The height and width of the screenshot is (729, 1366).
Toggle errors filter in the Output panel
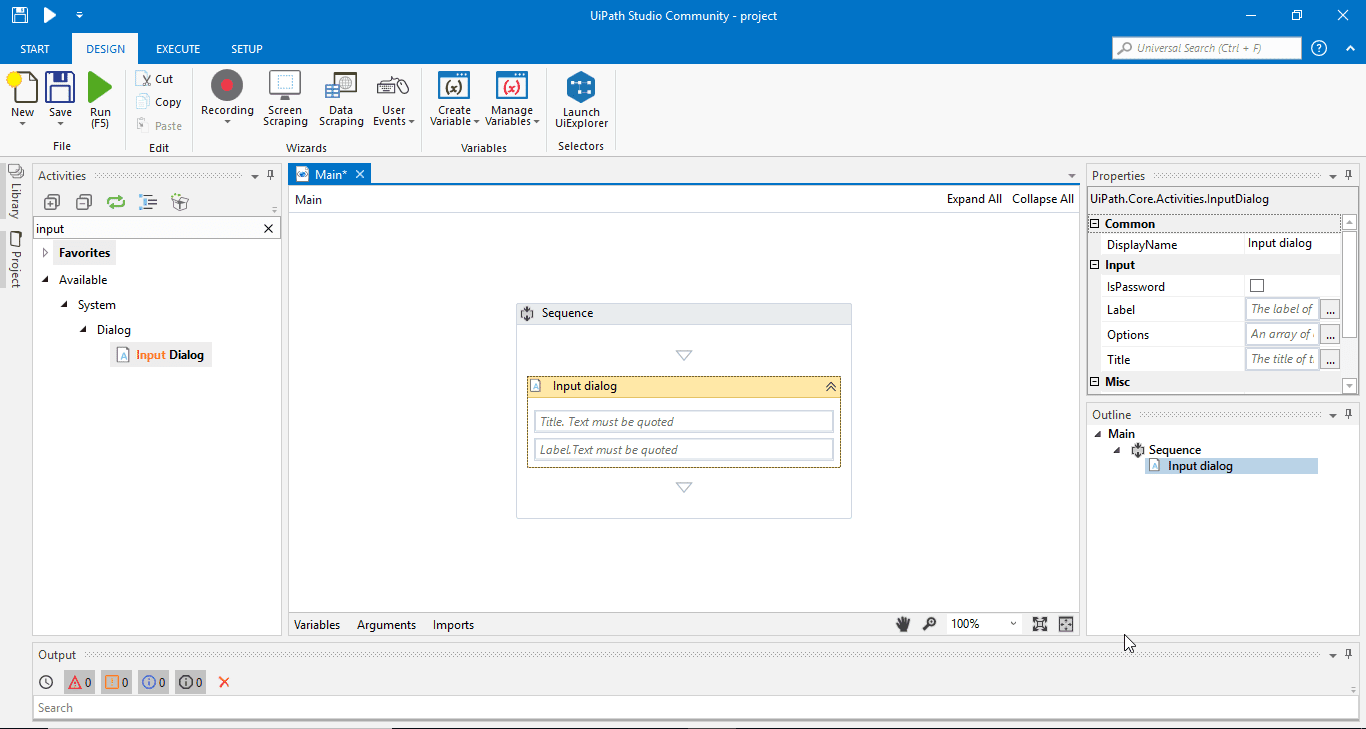click(x=79, y=682)
